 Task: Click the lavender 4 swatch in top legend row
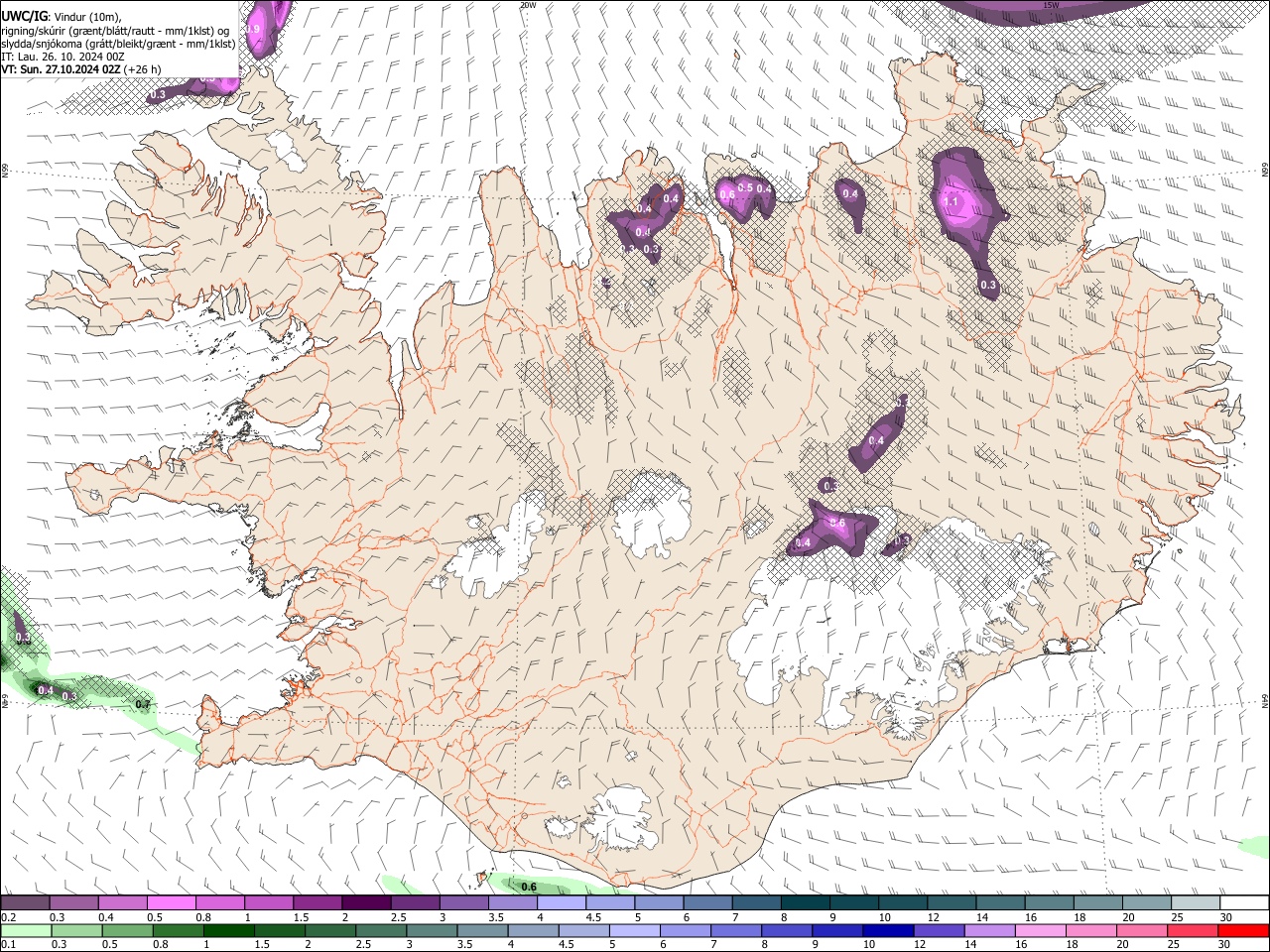tap(561, 903)
